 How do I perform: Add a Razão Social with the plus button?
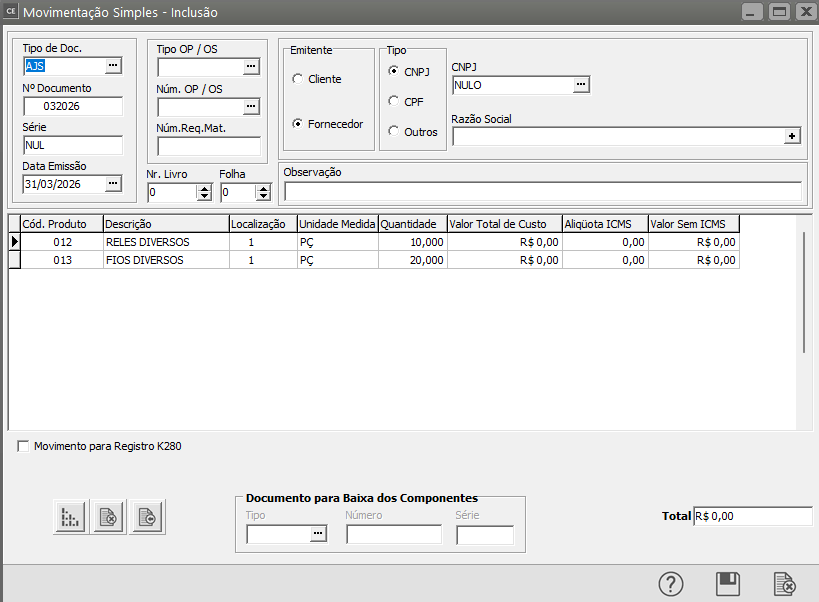click(x=792, y=136)
